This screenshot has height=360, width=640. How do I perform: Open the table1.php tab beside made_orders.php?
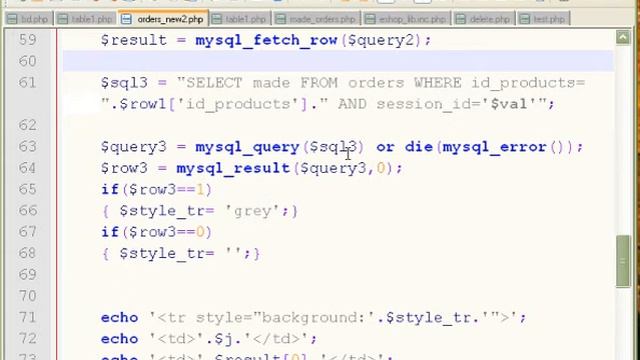240,19
